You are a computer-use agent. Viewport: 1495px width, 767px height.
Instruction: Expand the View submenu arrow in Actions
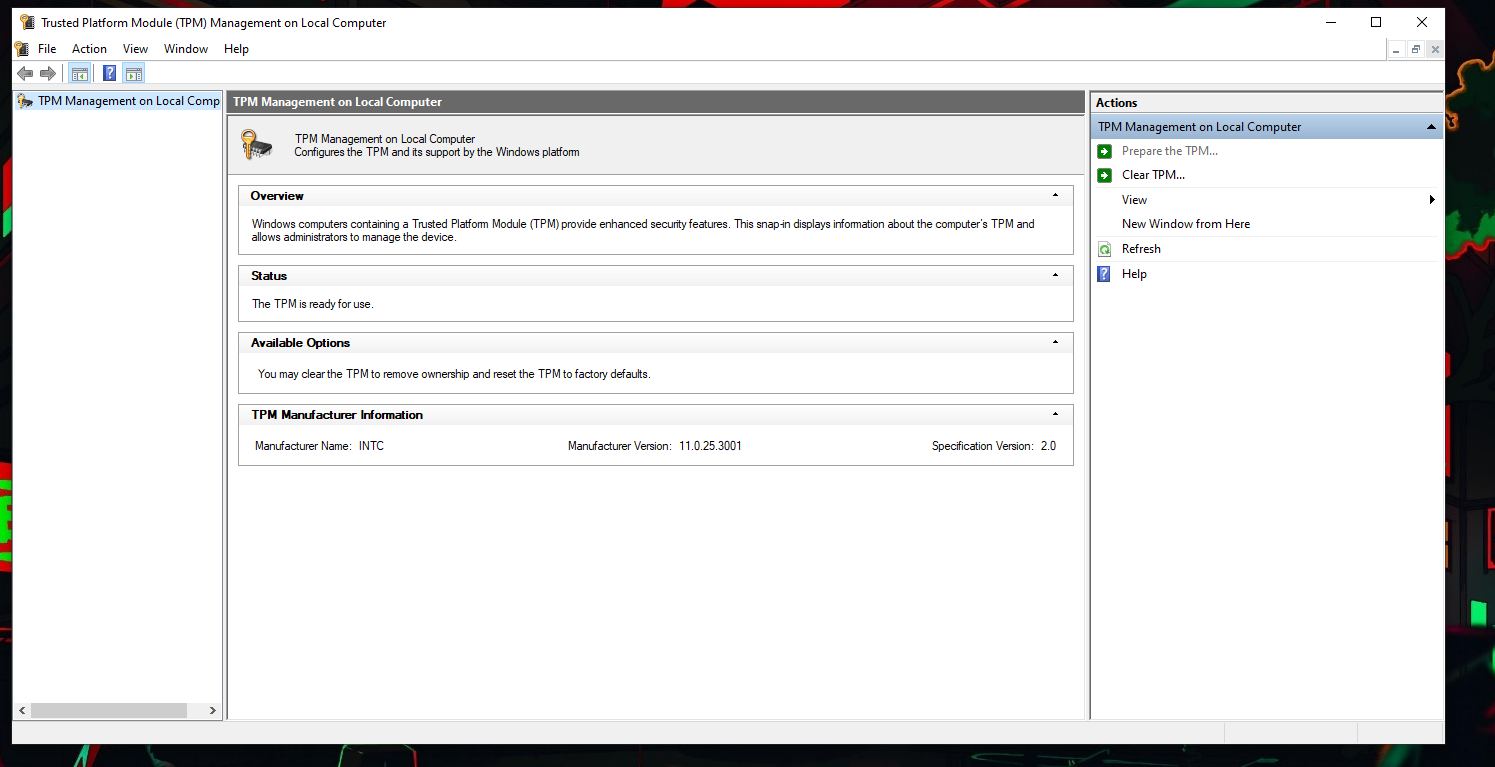tap(1432, 200)
